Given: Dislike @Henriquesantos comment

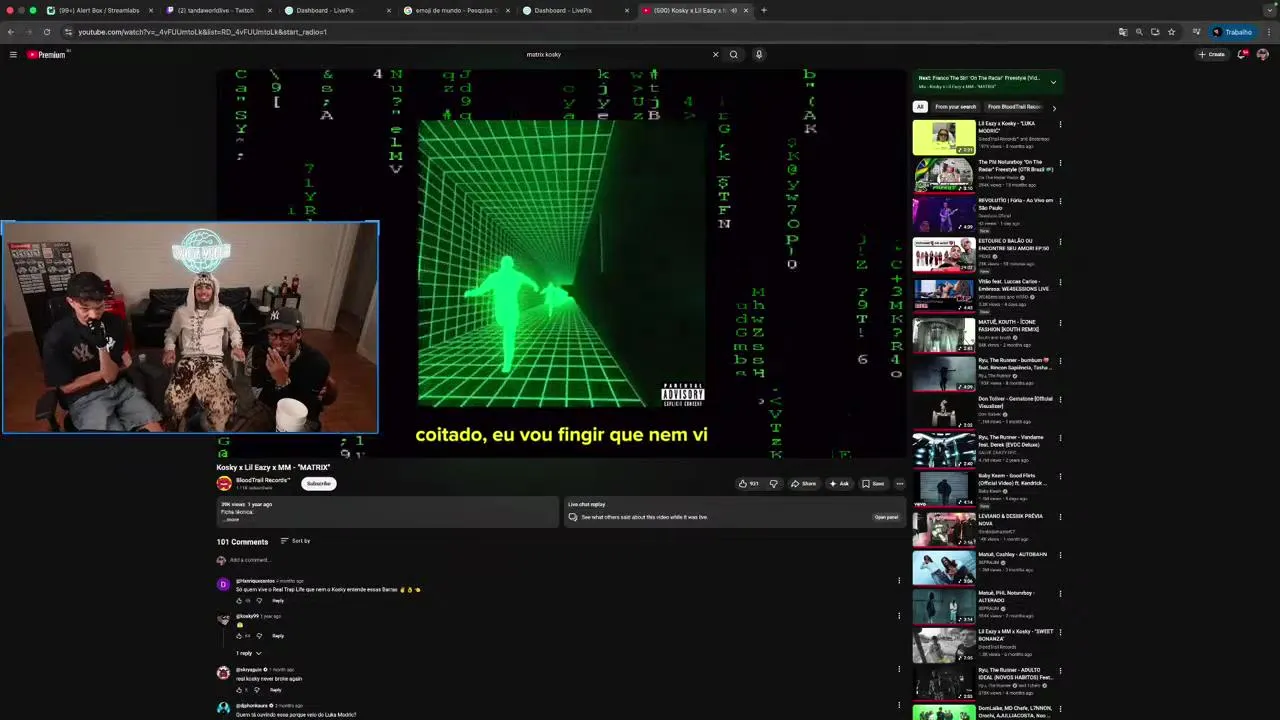Looking at the screenshot, I should tap(259, 600).
